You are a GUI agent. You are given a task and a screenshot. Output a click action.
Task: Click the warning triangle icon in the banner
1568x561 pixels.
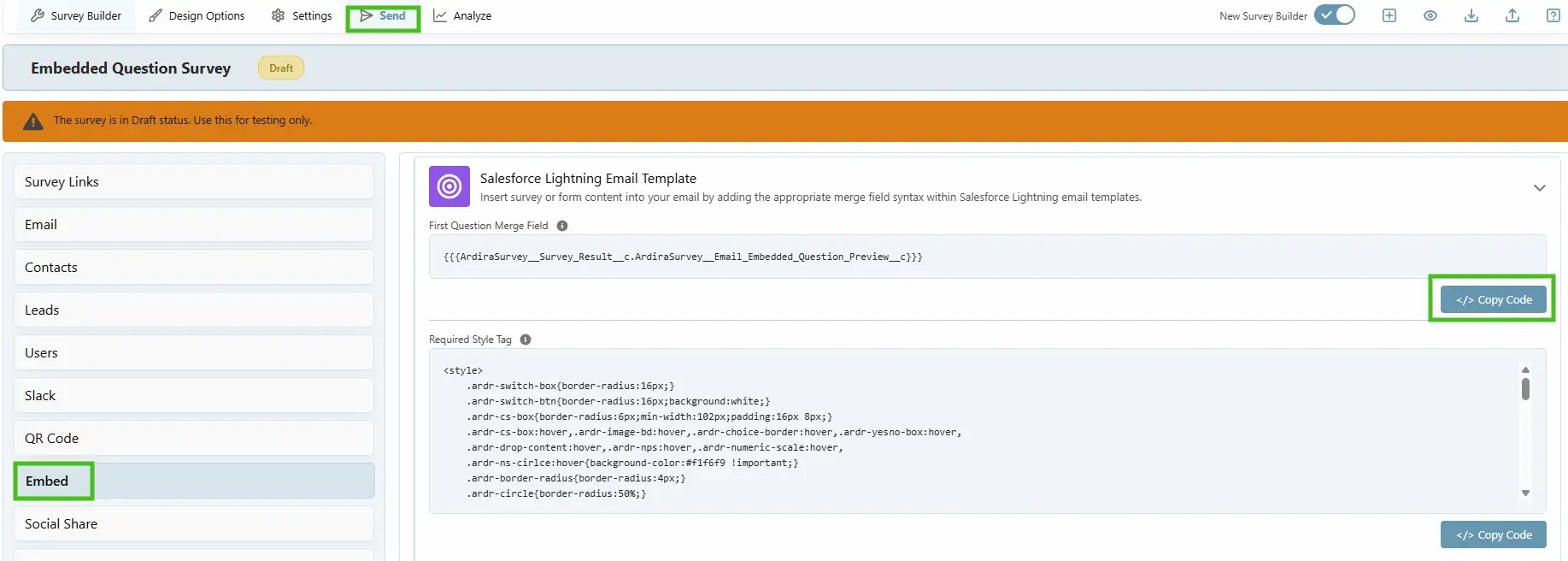pyautogui.click(x=33, y=121)
